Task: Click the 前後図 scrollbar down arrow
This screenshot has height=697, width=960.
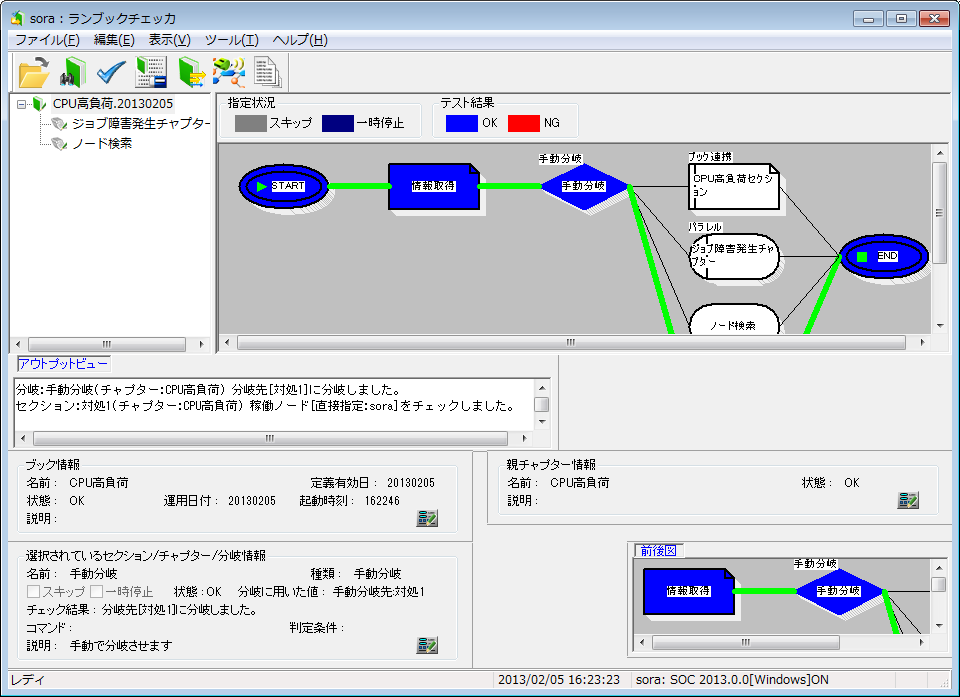Action: click(939, 626)
